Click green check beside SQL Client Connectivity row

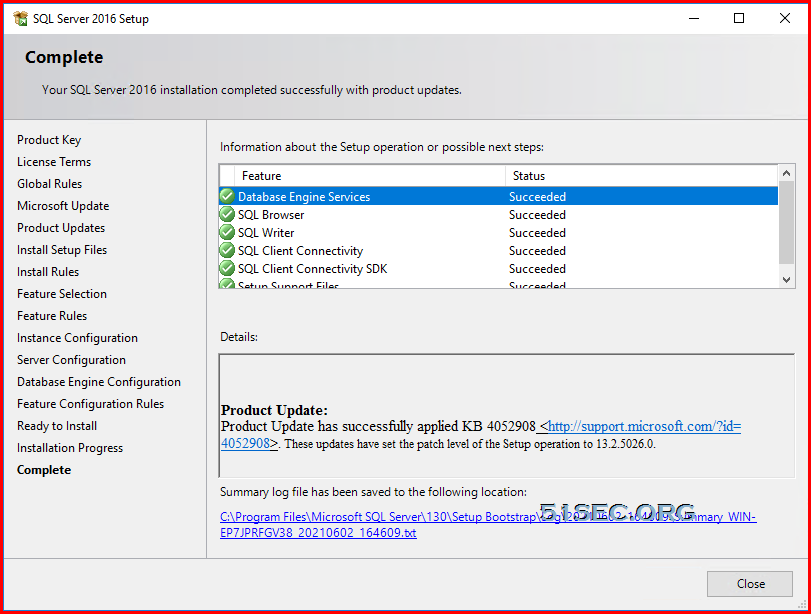[x=227, y=250]
